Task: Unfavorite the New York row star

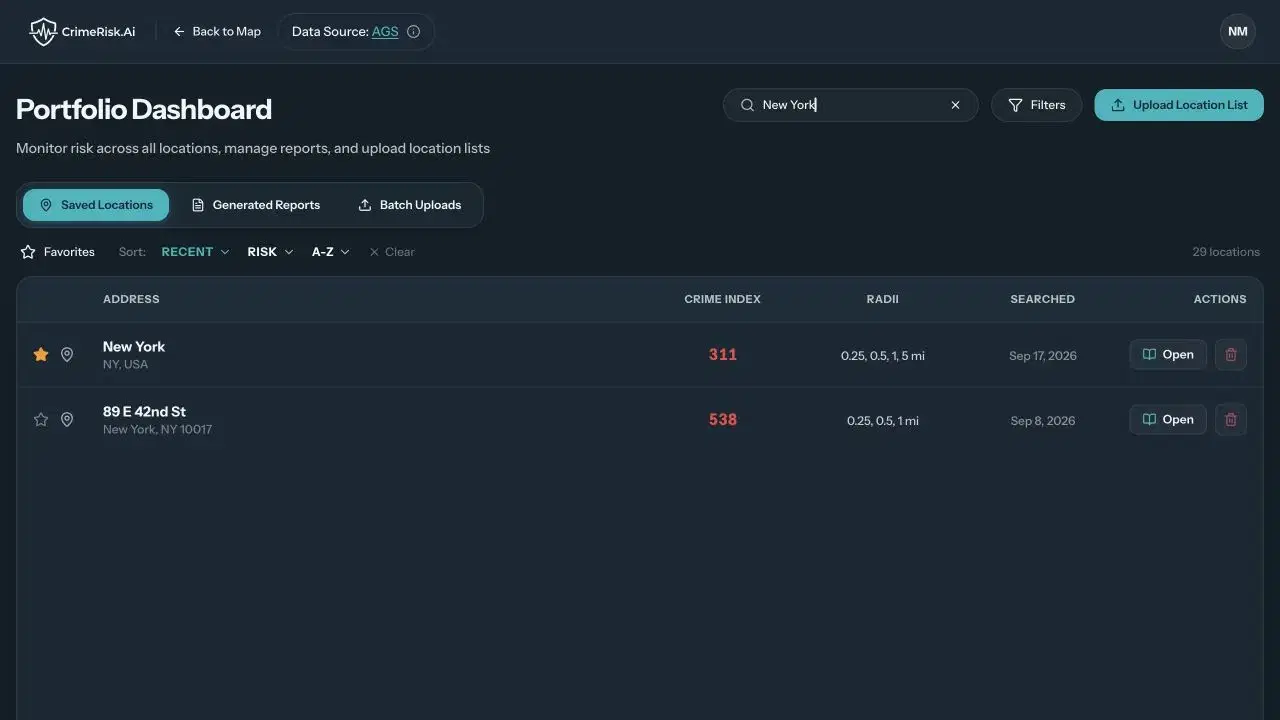Action: click(x=41, y=355)
